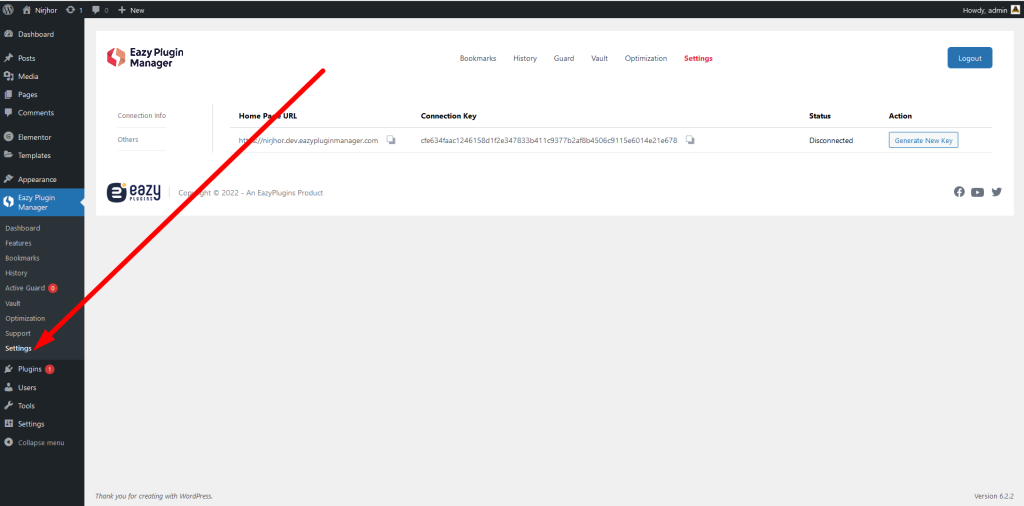The height and width of the screenshot is (506, 1024).
Task: Select Eazy Plugin Manager sidebar menu
Action: coord(42,202)
